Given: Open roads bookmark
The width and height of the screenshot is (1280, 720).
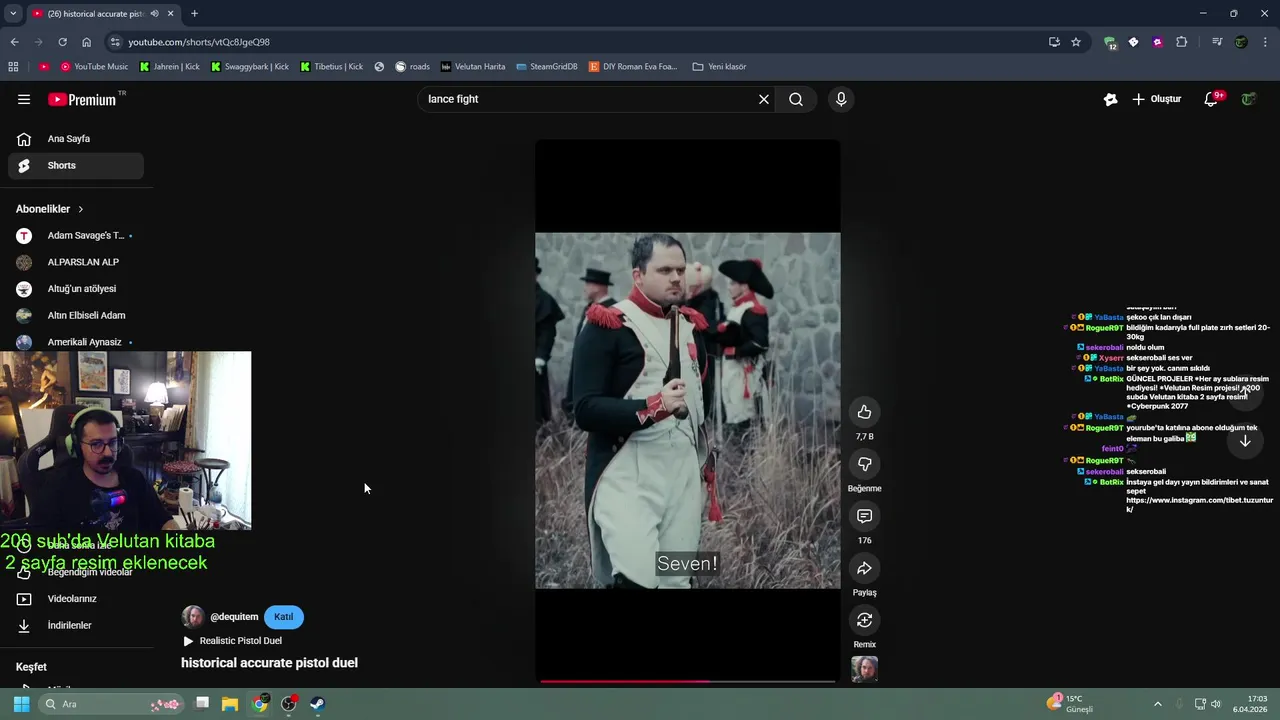Looking at the screenshot, I should tap(412, 67).
